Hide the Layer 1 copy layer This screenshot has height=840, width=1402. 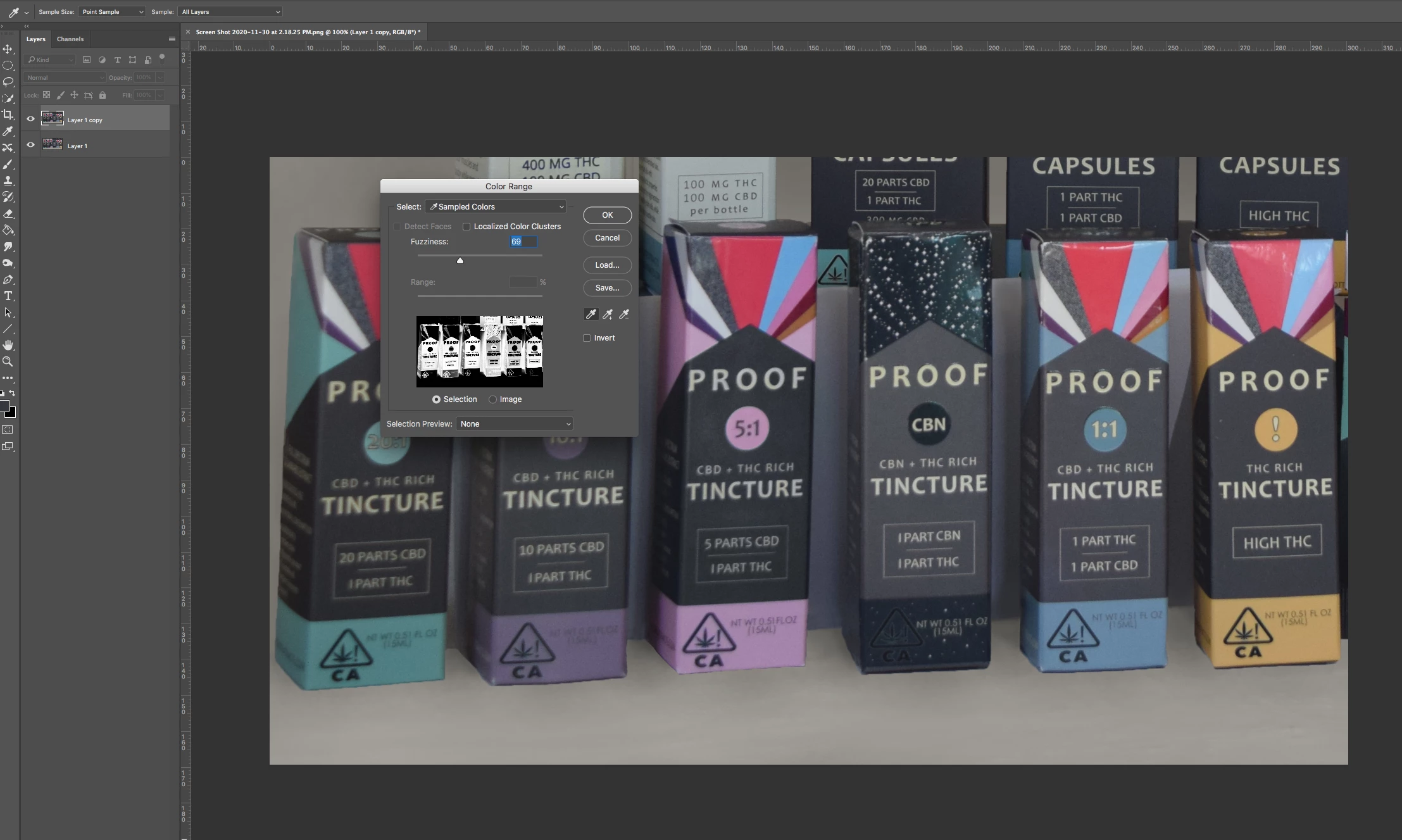[x=30, y=119]
